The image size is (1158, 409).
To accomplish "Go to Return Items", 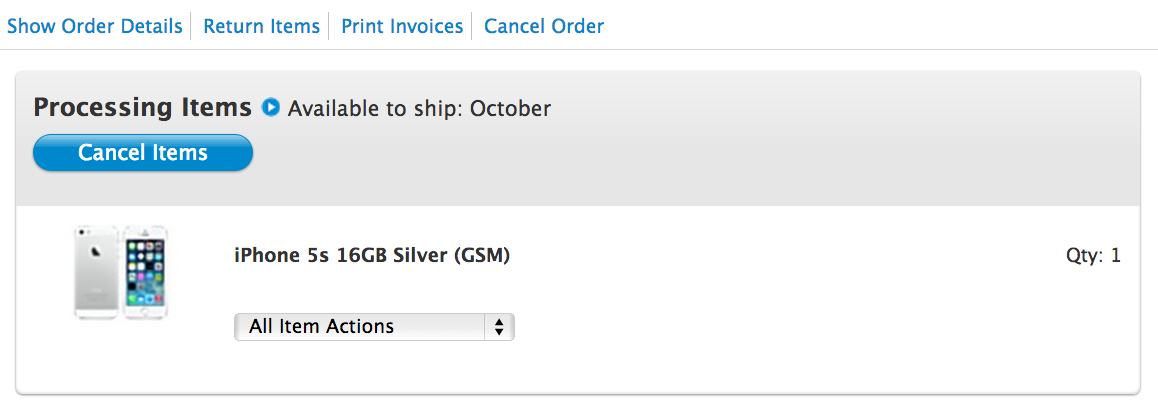I will click(x=261, y=26).
